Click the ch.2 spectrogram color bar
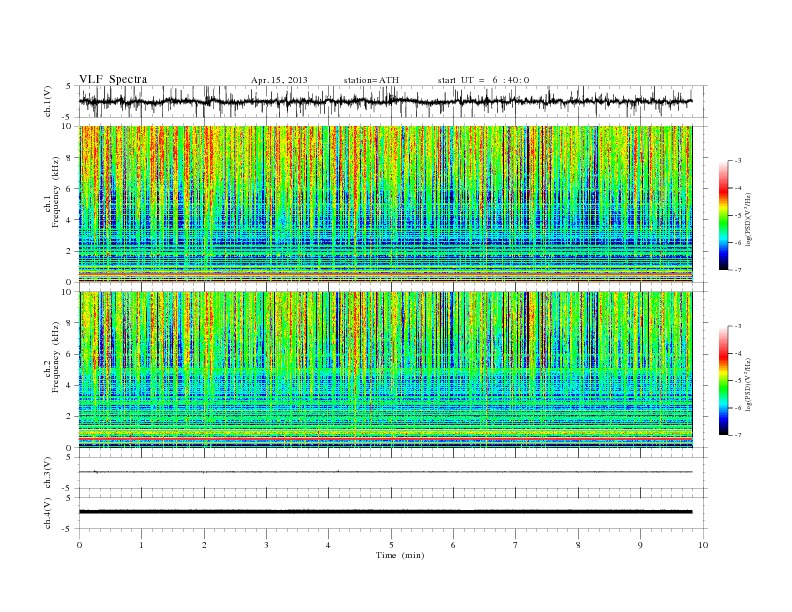The width and height of the screenshot is (792, 612). coord(723,381)
